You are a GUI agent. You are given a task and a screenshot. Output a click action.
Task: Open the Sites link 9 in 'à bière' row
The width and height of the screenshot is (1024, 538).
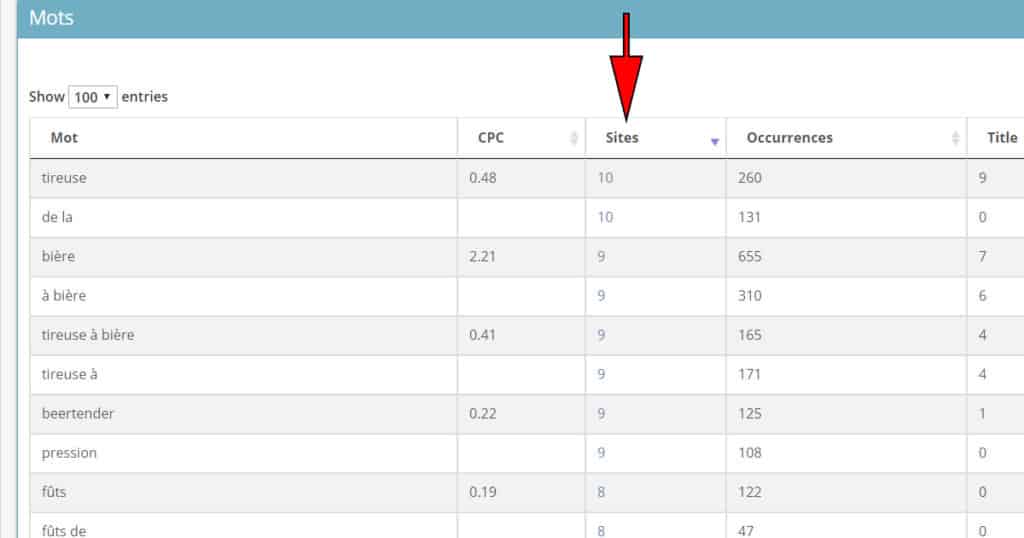coord(601,295)
